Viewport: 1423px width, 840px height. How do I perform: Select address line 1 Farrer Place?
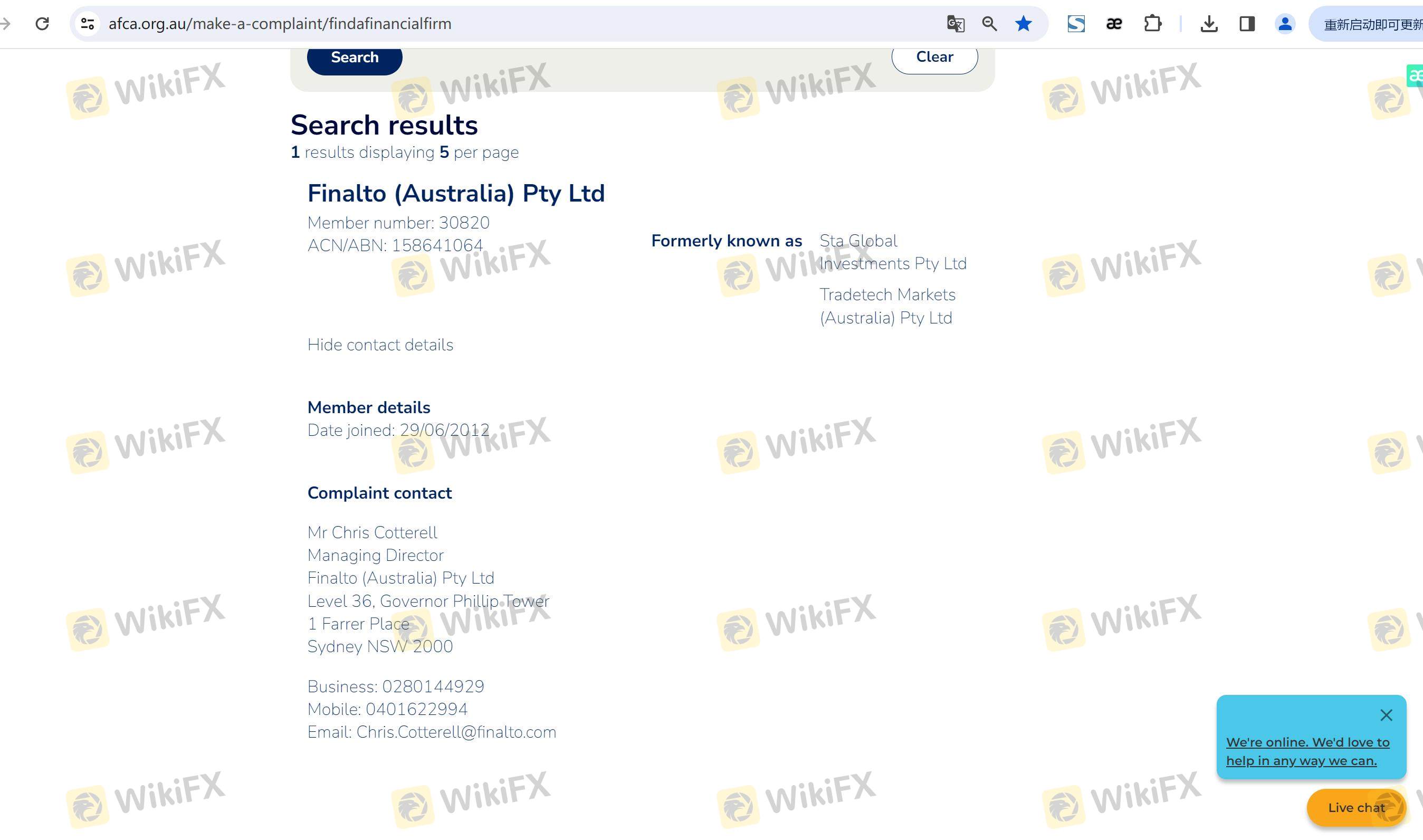pyautogui.click(x=358, y=624)
